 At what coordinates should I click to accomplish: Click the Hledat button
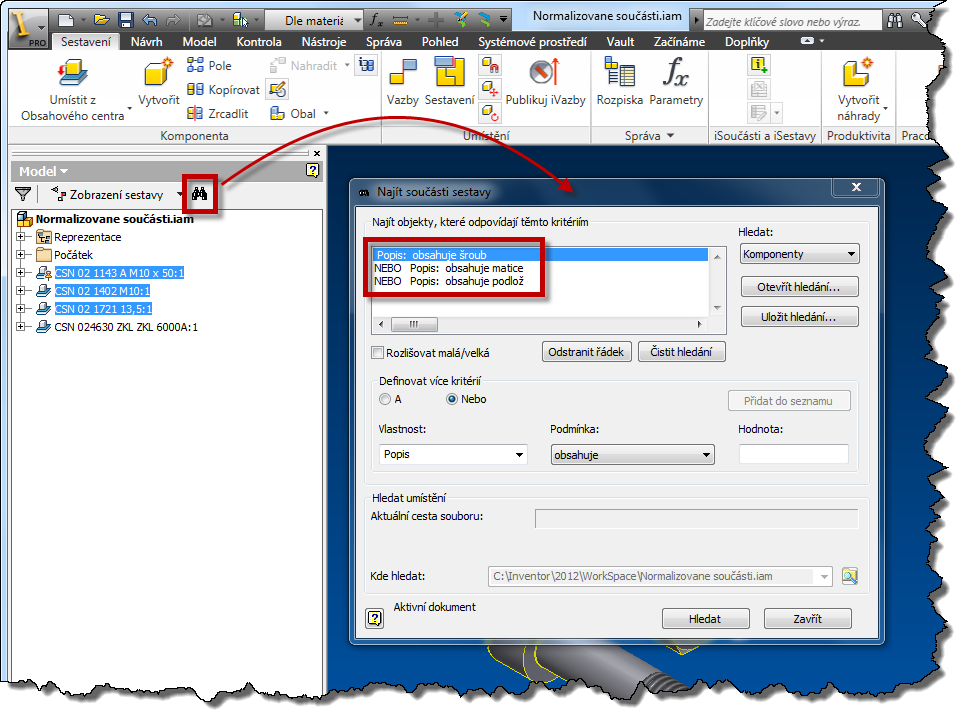pyautogui.click(x=705, y=619)
